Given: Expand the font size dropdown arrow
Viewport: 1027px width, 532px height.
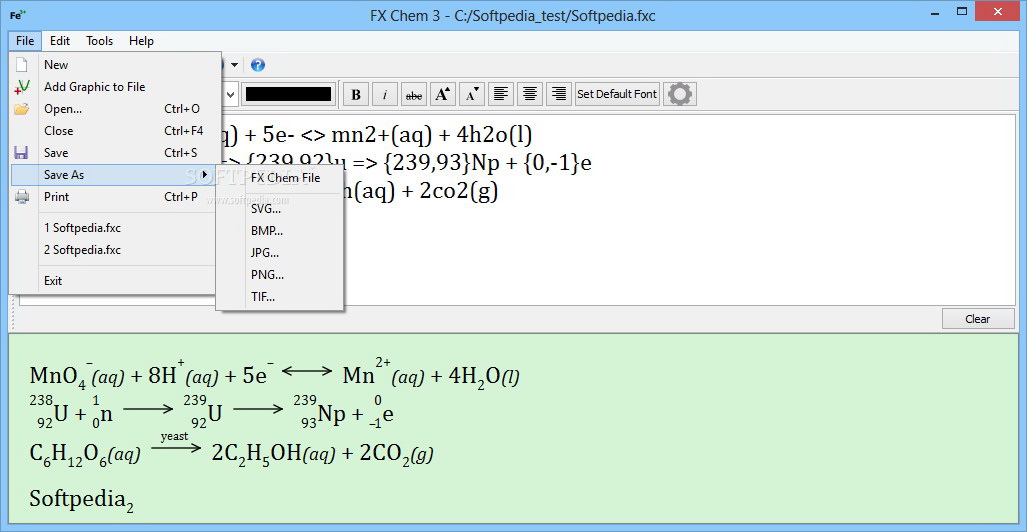Looking at the screenshot, I should 231,94.
